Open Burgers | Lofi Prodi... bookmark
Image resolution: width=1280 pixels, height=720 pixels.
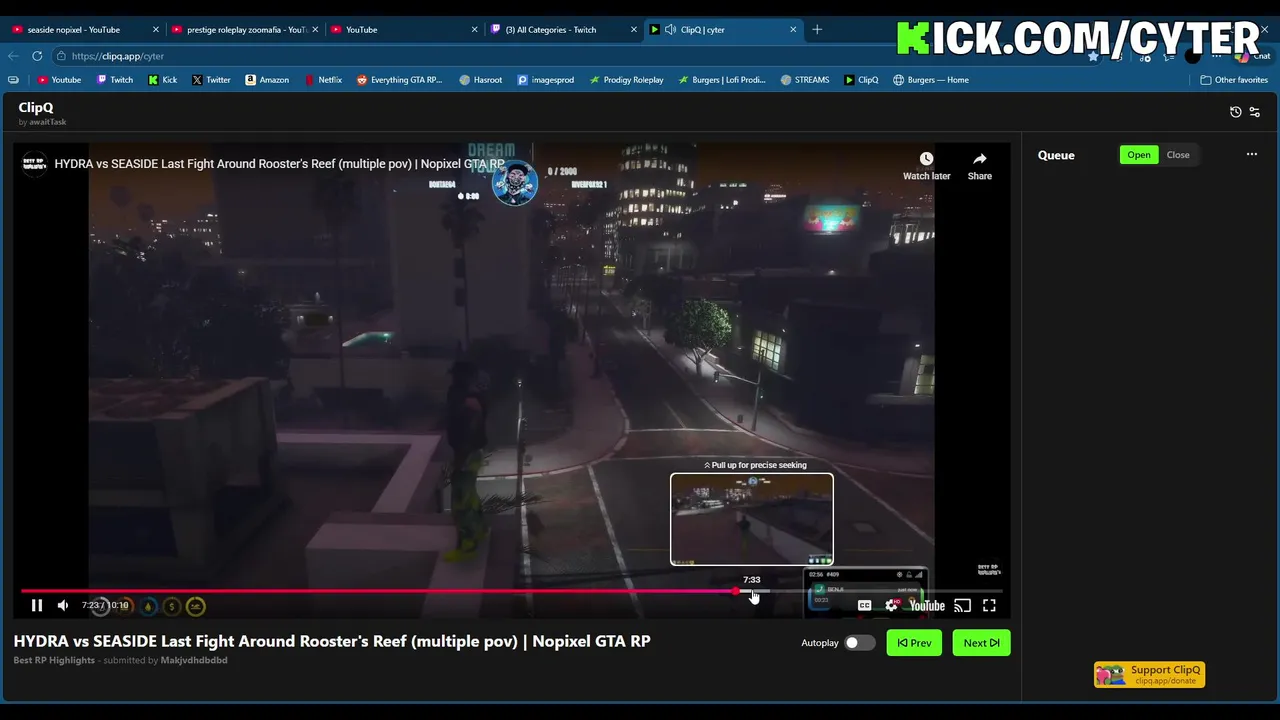[721, 80]
